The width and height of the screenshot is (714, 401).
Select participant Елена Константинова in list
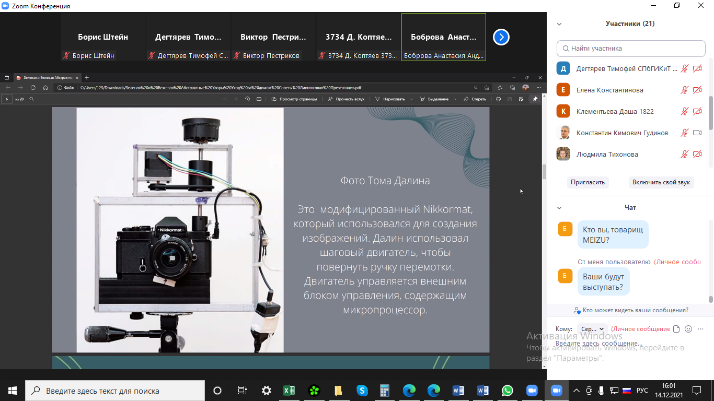click(630, 90)
